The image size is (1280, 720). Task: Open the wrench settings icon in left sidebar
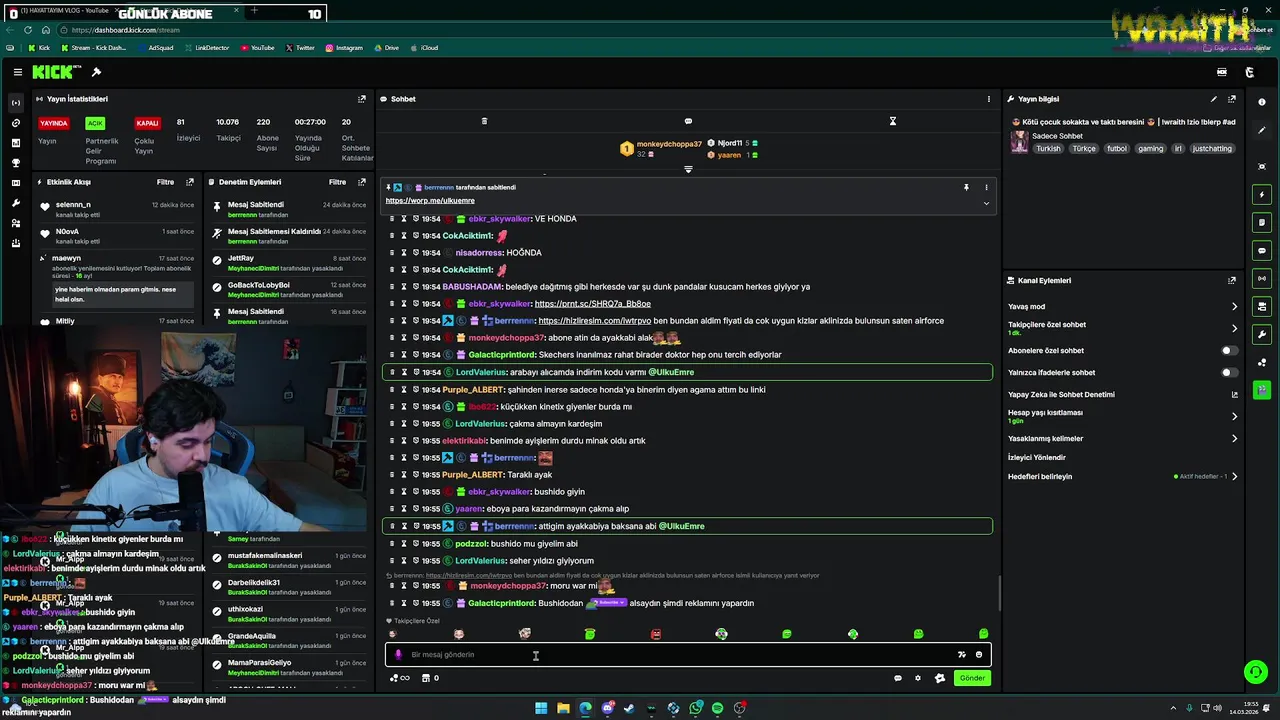15,203
